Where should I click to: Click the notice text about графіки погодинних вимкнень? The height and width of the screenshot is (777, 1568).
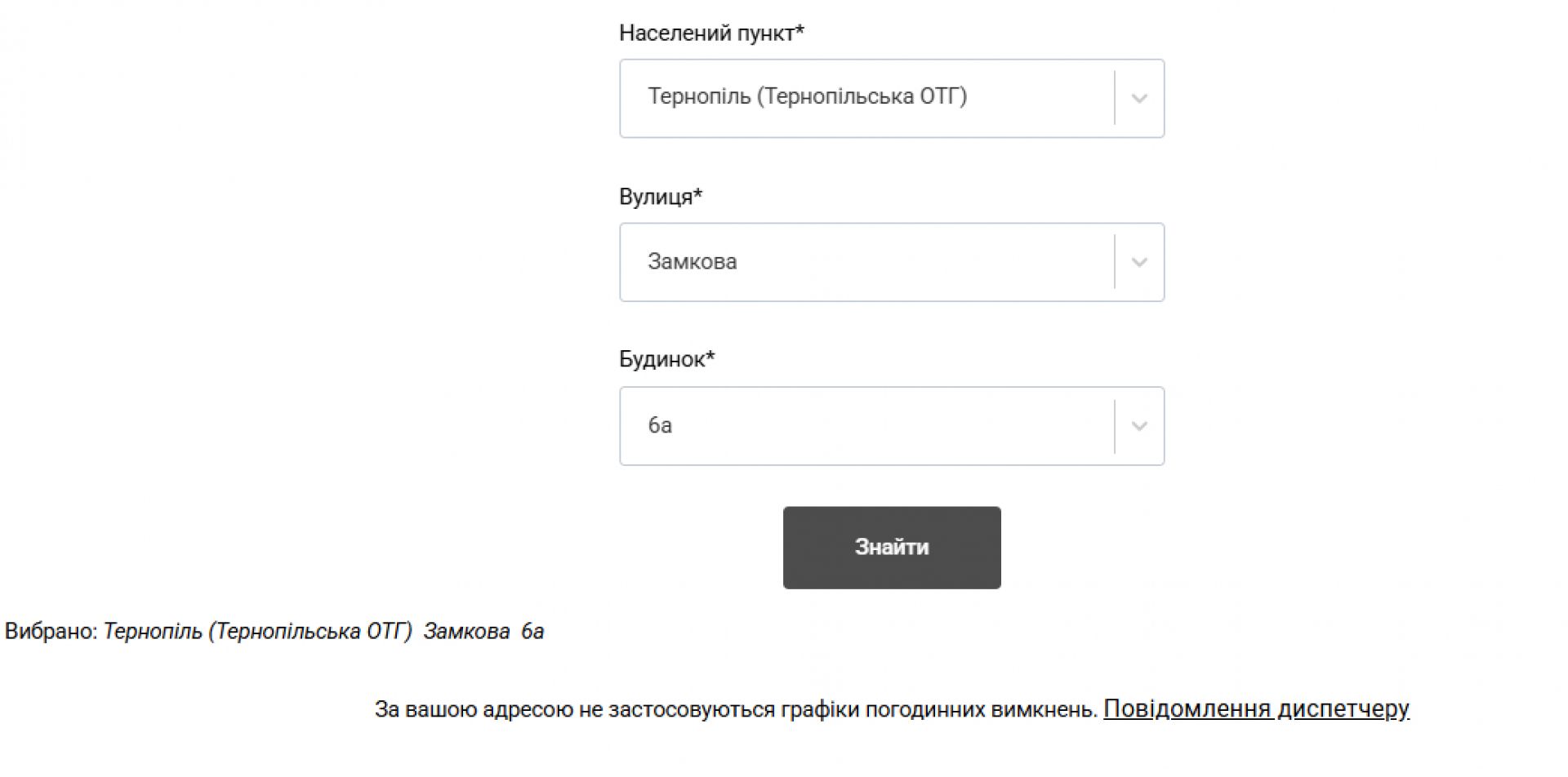(x=735, y=709)
